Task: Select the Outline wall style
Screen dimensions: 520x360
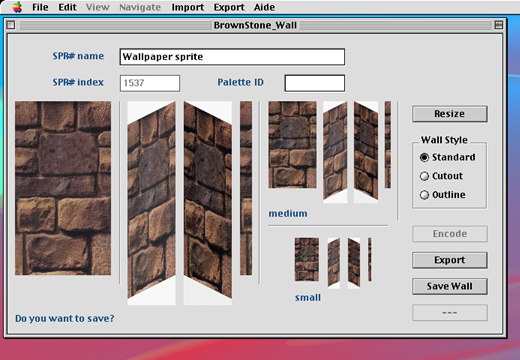Action: [442, 195]
